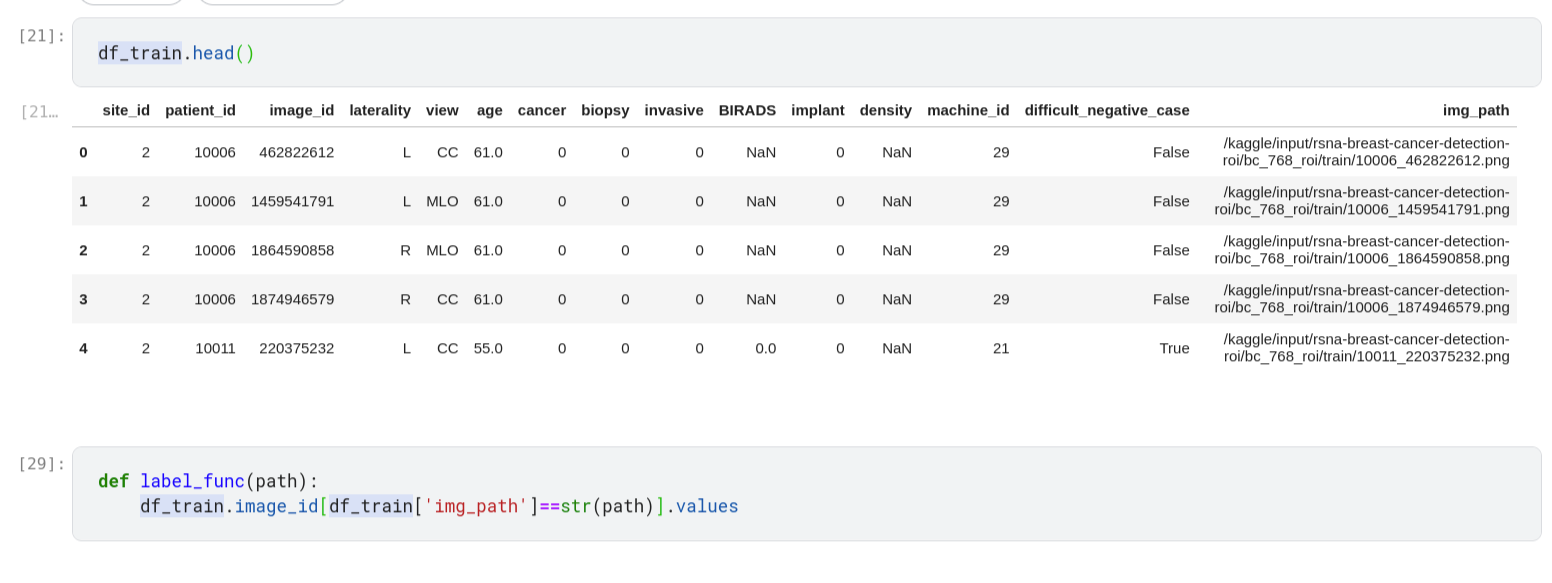Click the df_train.head() code cell

pyautogui.click(x=806, y=53)
